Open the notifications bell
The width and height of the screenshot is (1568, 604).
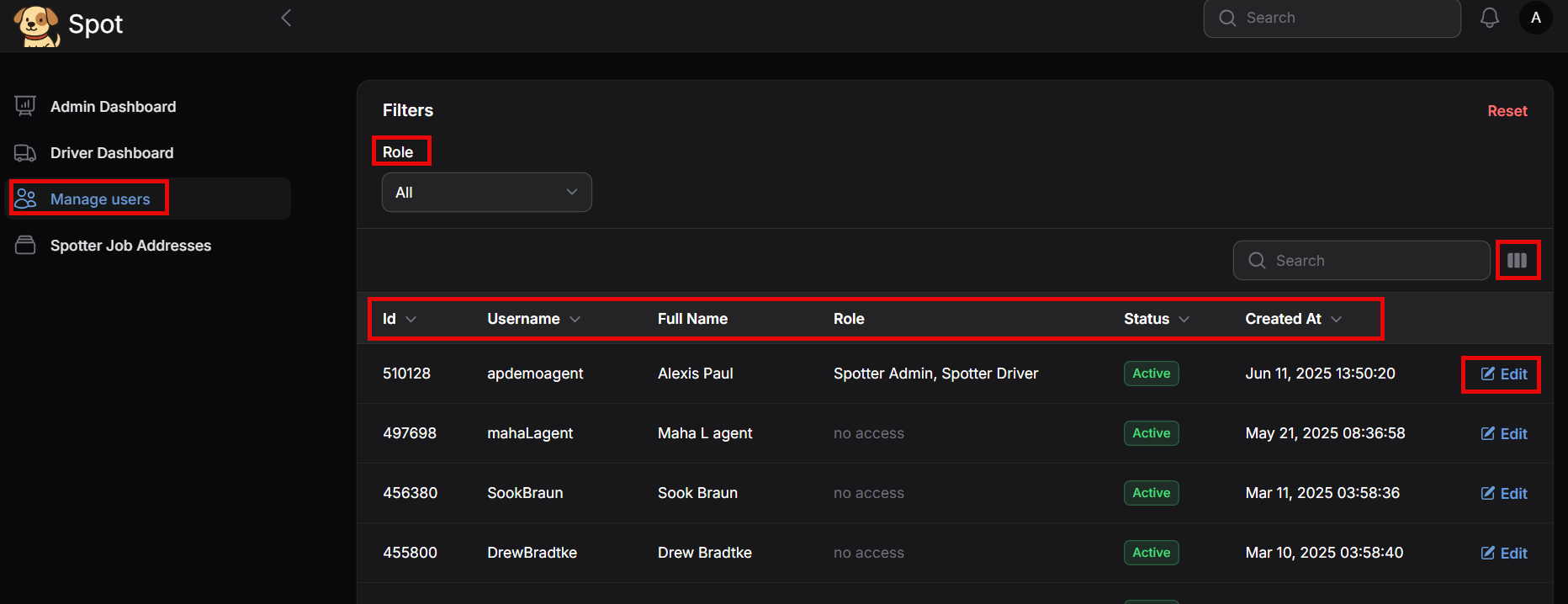click(x=1490, y=18)
